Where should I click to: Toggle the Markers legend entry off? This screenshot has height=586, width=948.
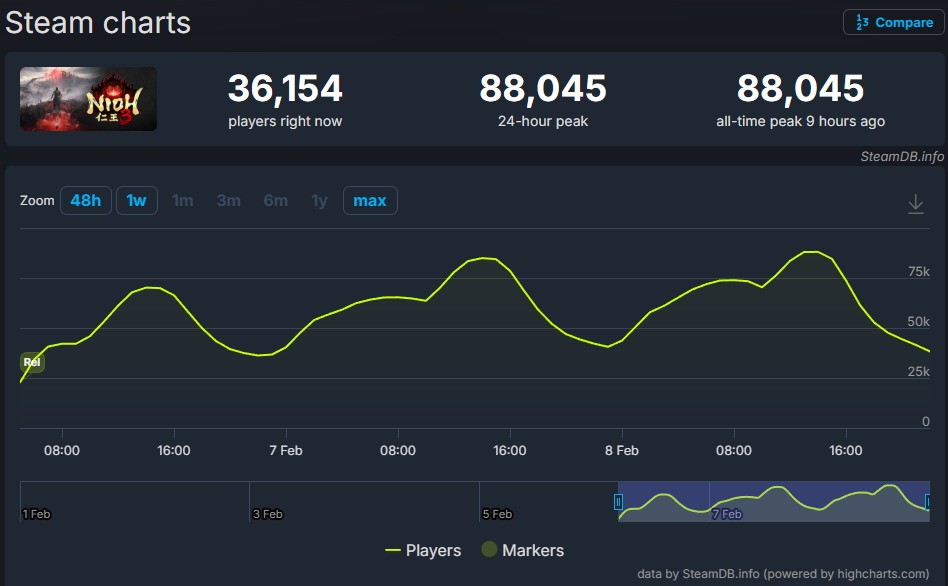[x=531, y=550]
